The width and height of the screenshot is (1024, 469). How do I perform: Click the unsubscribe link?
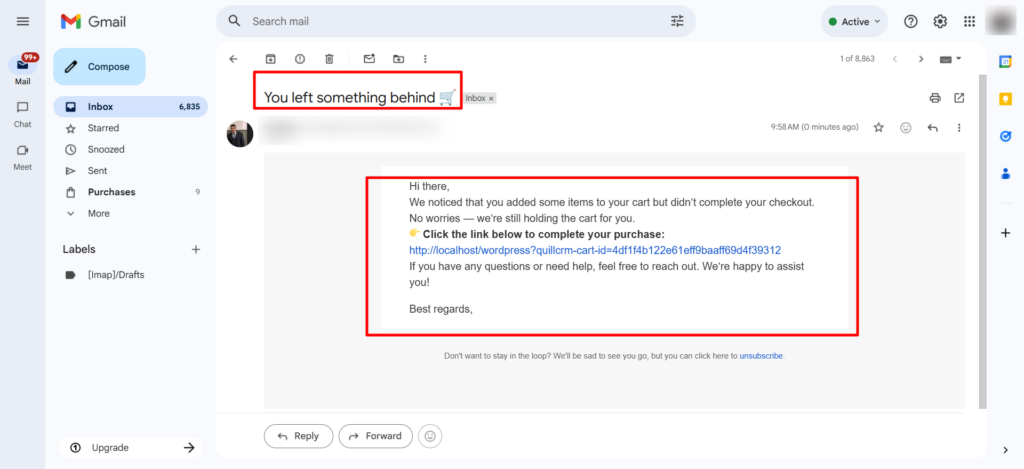click(x=761, y=355)
